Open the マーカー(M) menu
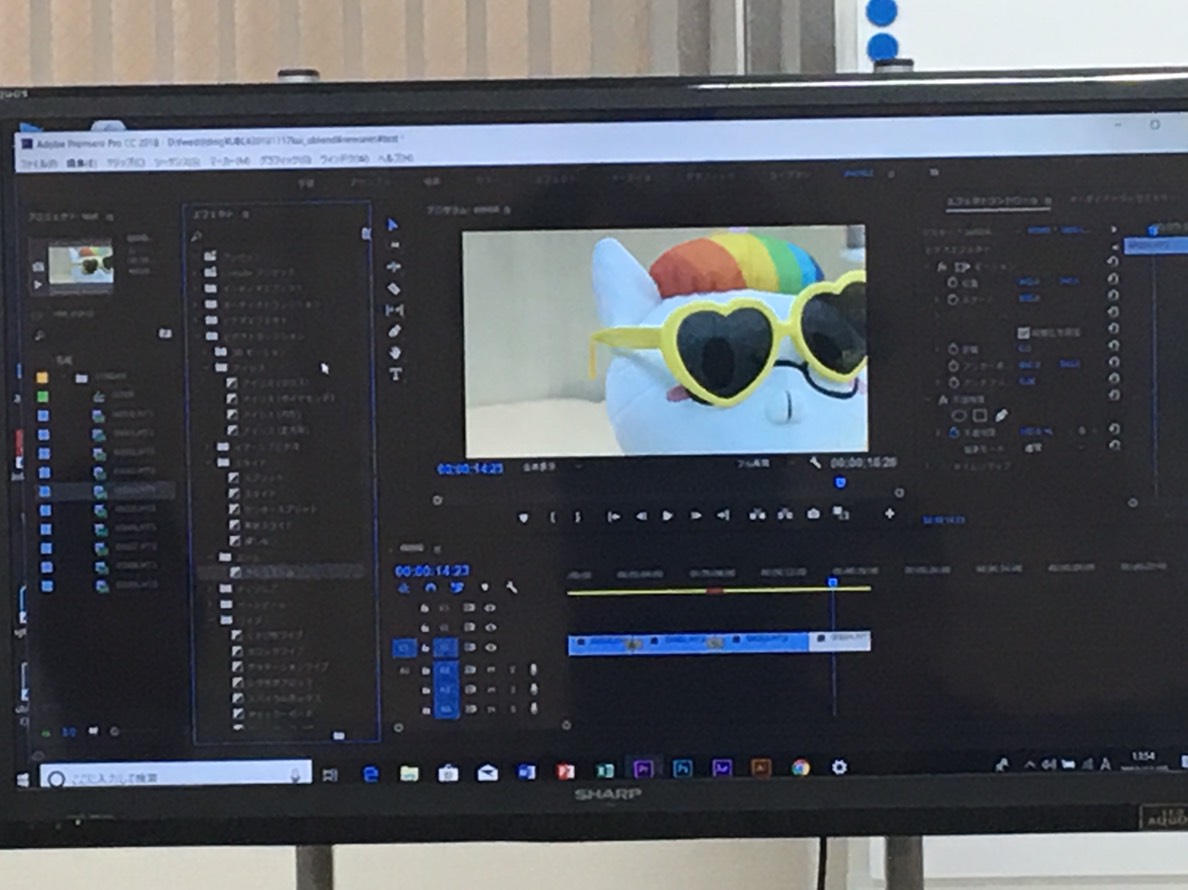 pos(230,161)
